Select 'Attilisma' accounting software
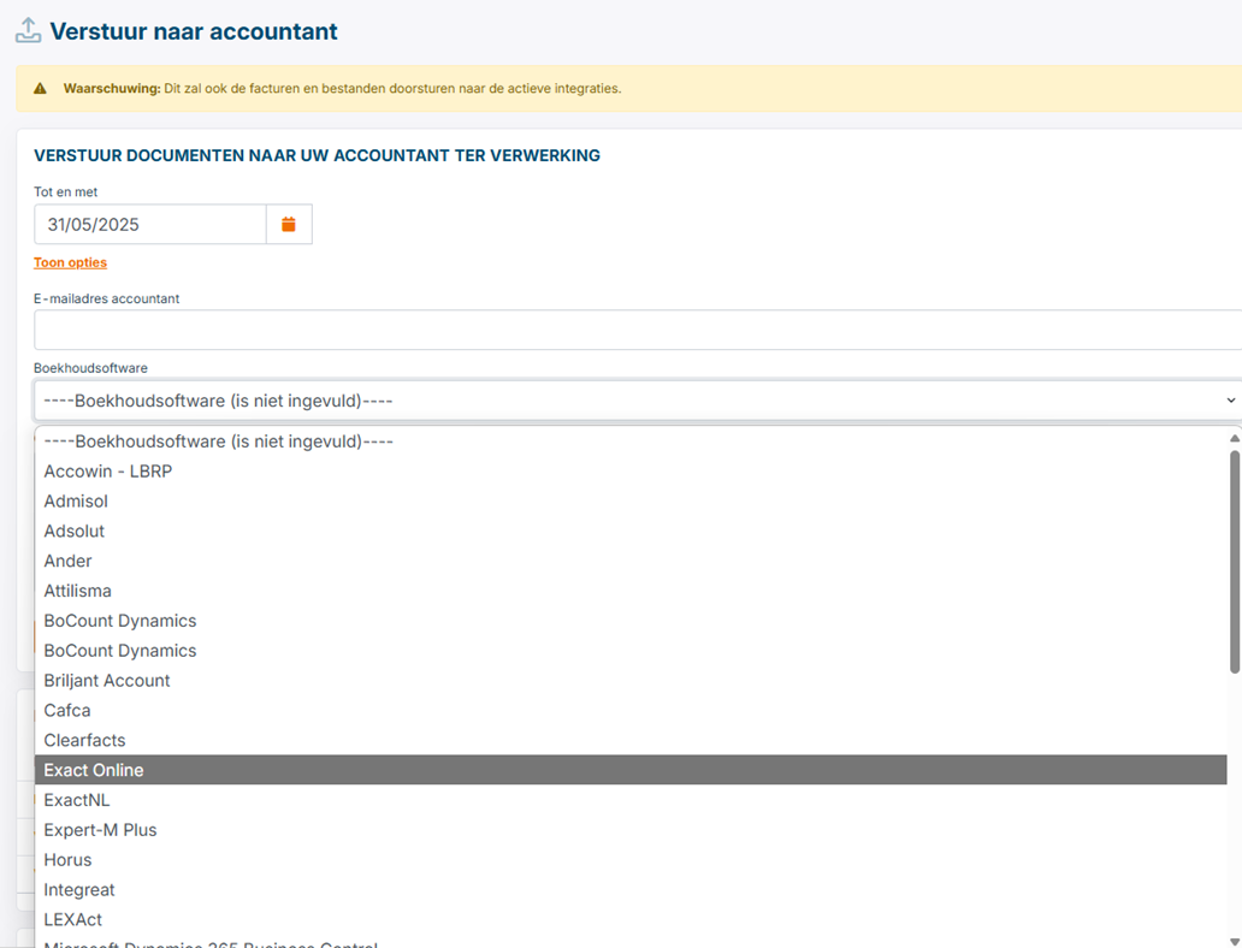 [78, 591]
